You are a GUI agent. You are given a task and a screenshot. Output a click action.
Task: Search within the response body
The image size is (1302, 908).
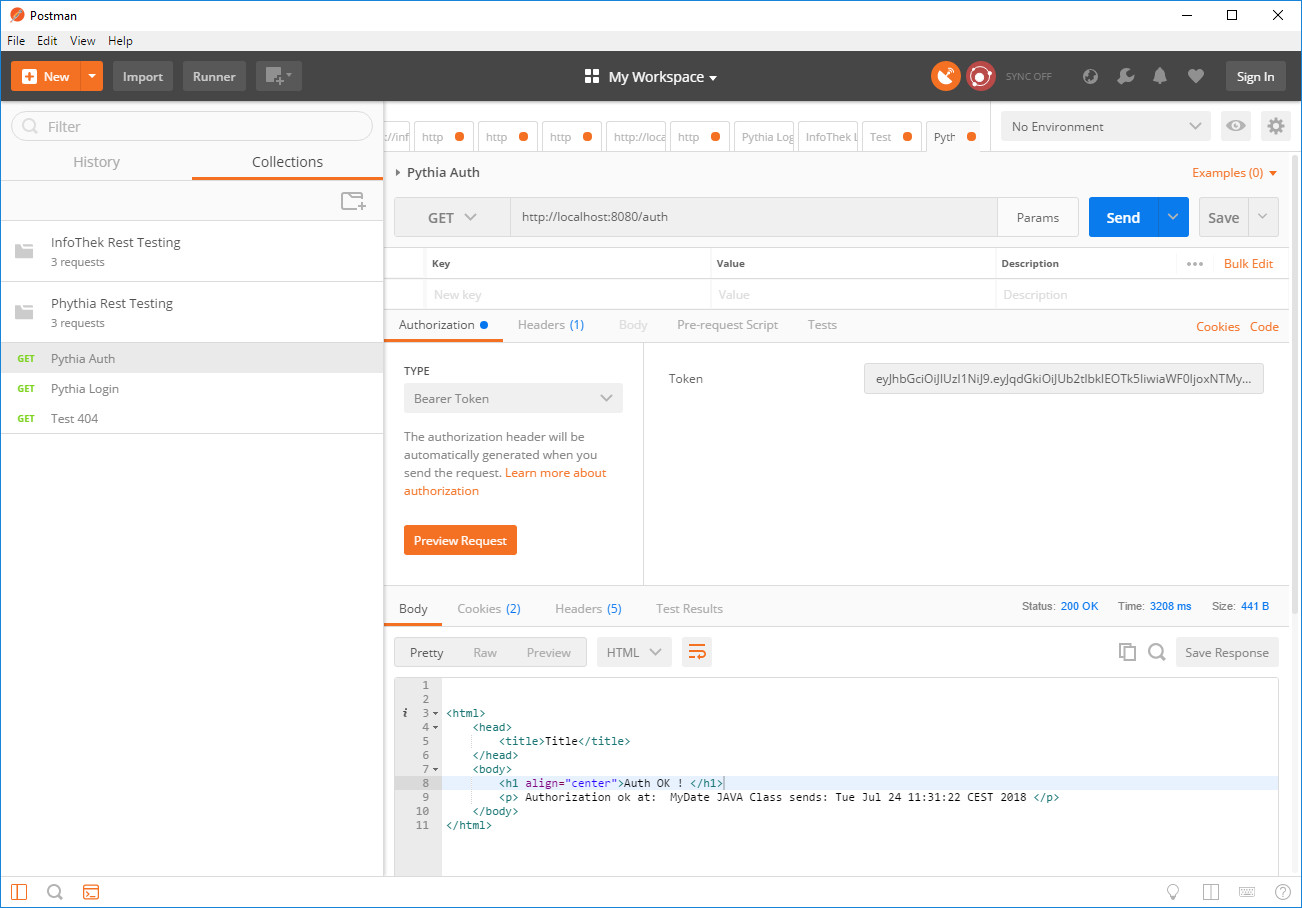point(1157,652)
